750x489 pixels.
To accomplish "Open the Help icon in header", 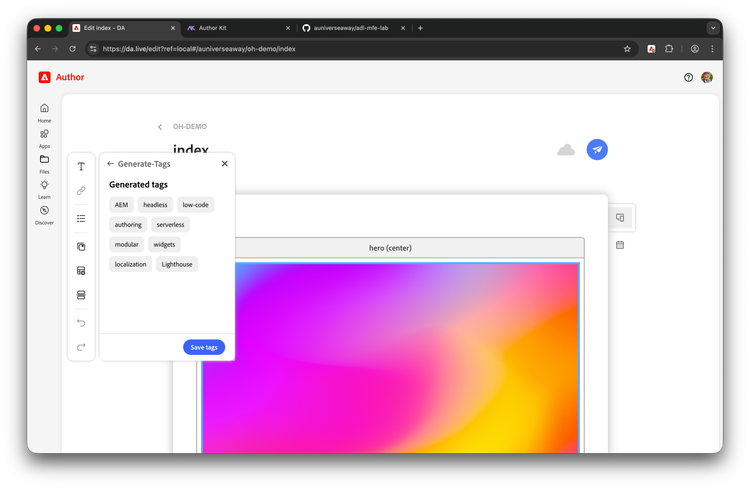I will (688, 77).
